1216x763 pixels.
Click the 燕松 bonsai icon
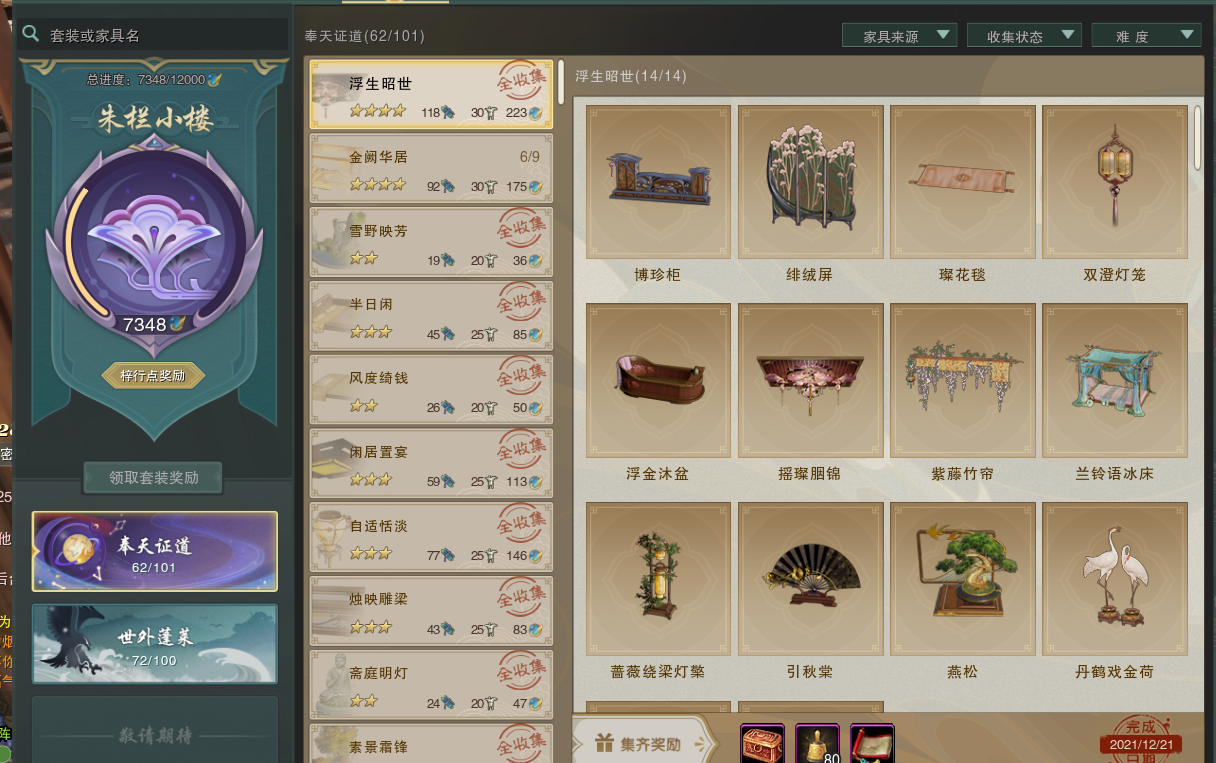click(x=962, y=579)
